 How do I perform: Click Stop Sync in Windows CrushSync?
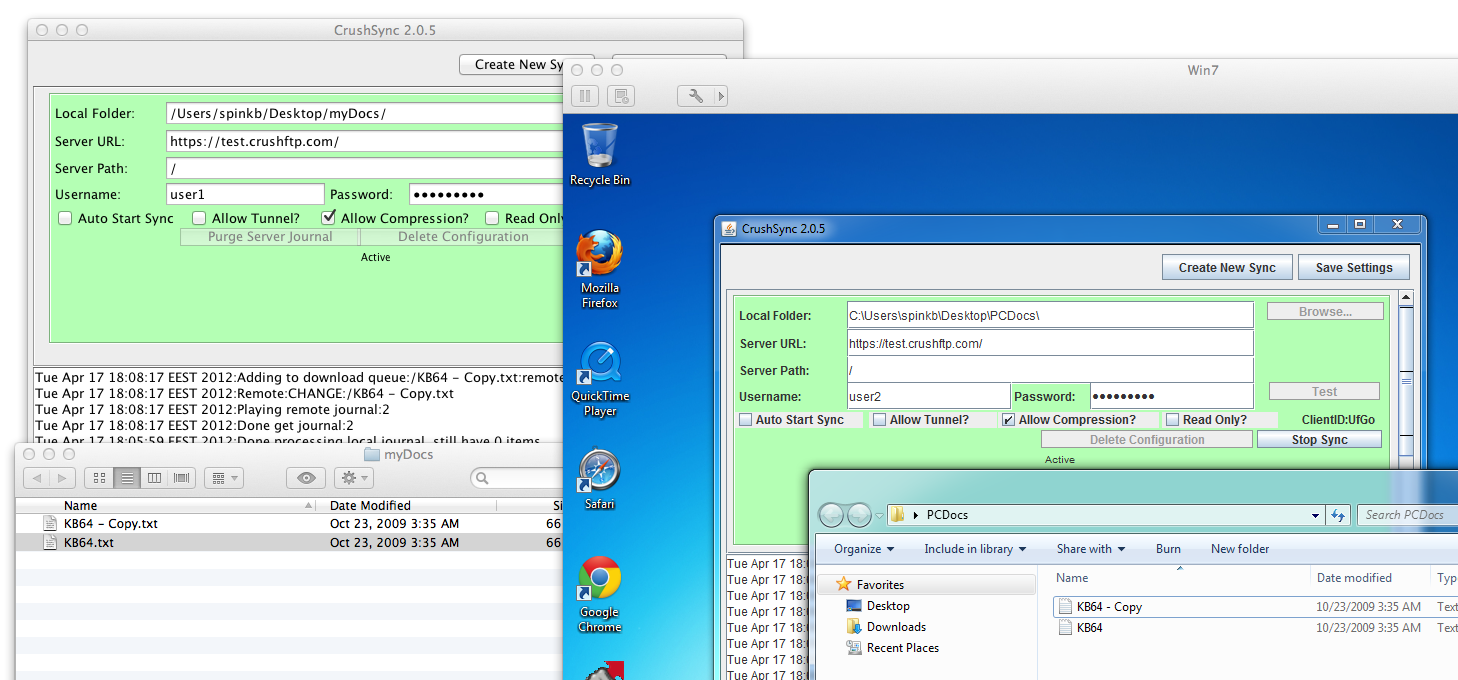pyautogui.click(x=1319, y=439)
